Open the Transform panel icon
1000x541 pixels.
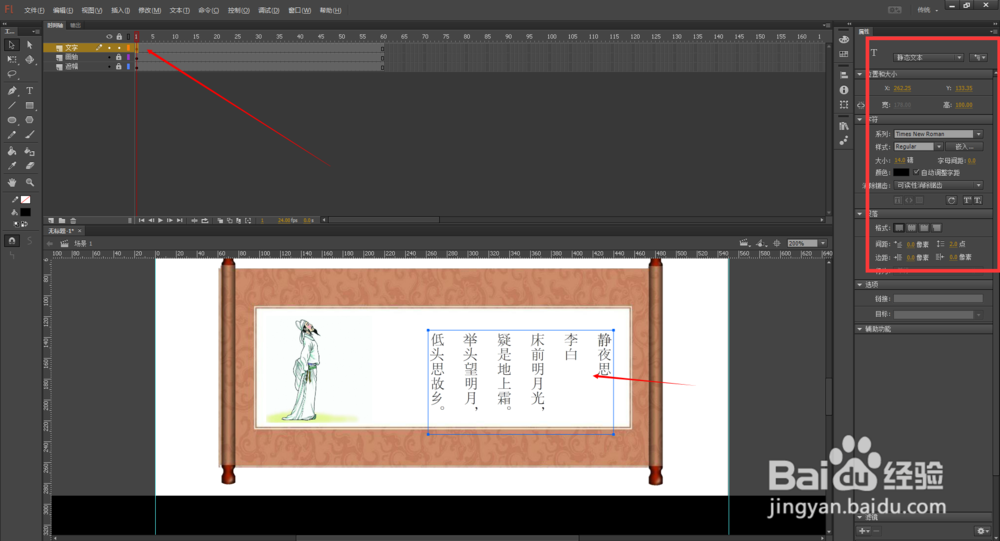coord(844,105)
